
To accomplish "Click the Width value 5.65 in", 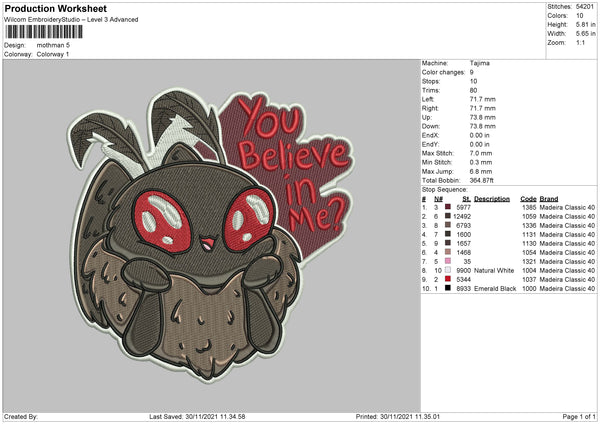I will click(586, 34).
